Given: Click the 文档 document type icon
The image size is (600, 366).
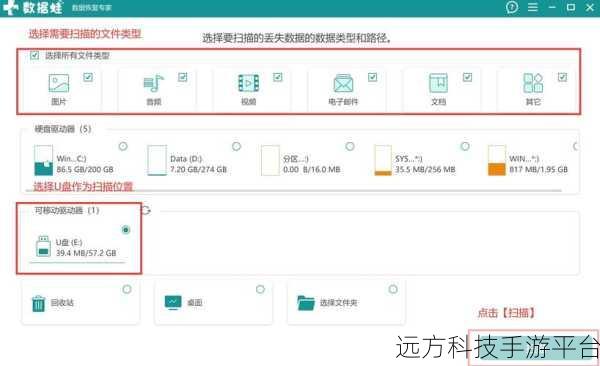Looking at the screenshot, I should [x=438, y=83].
